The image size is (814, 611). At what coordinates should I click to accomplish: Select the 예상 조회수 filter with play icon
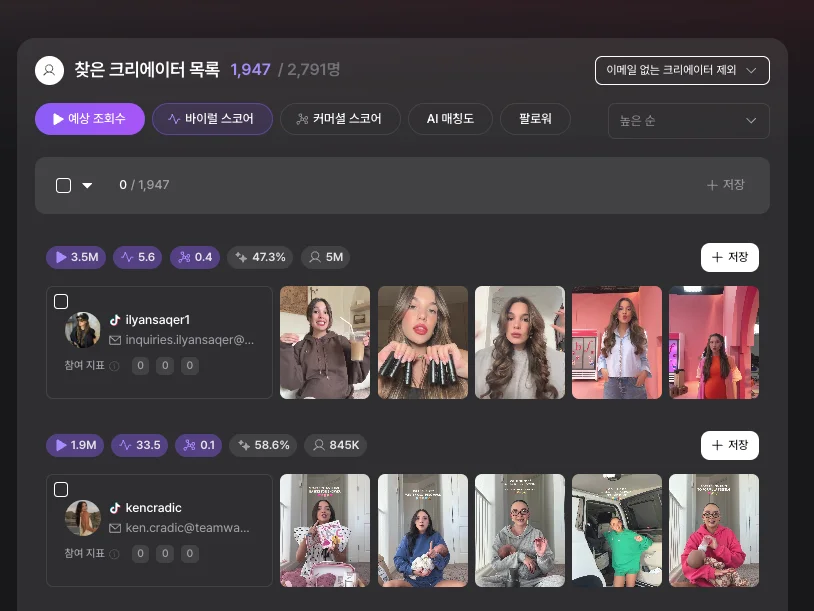tap(89, 118)
